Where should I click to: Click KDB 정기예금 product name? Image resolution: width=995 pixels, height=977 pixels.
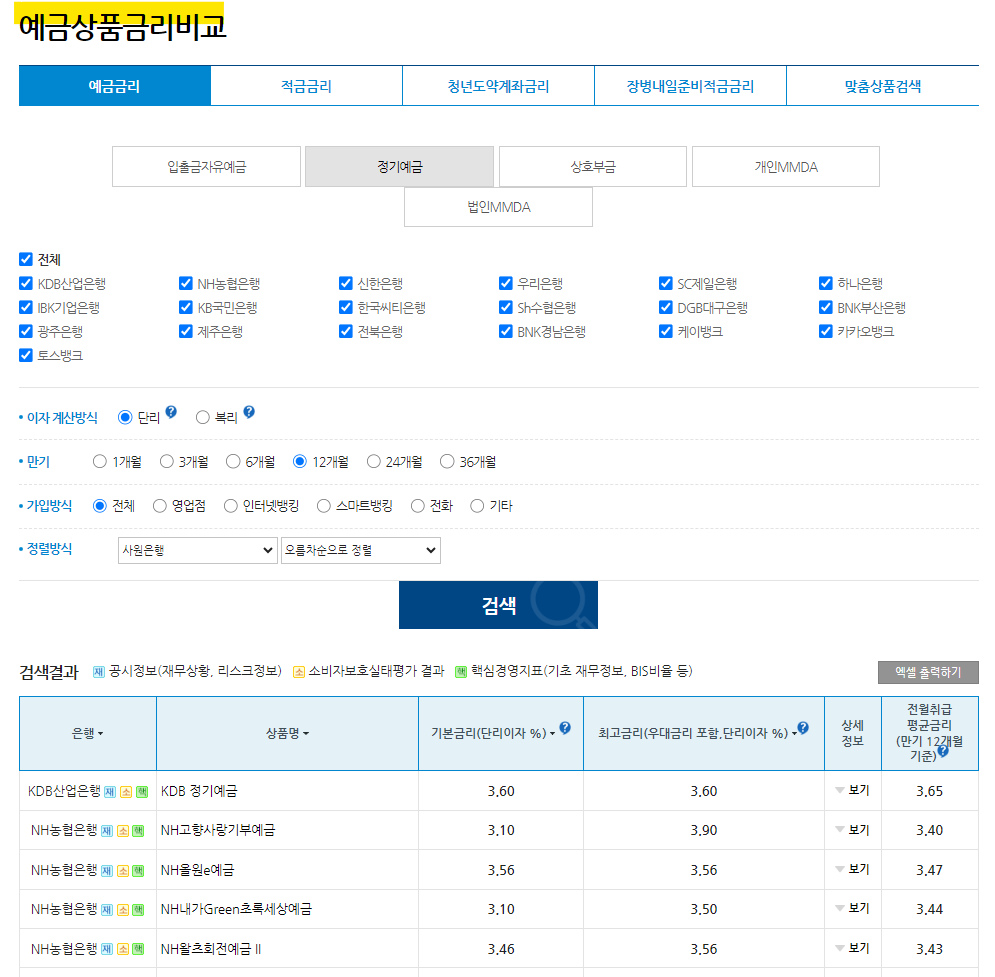pyautogui.click(x=199, y=791)
